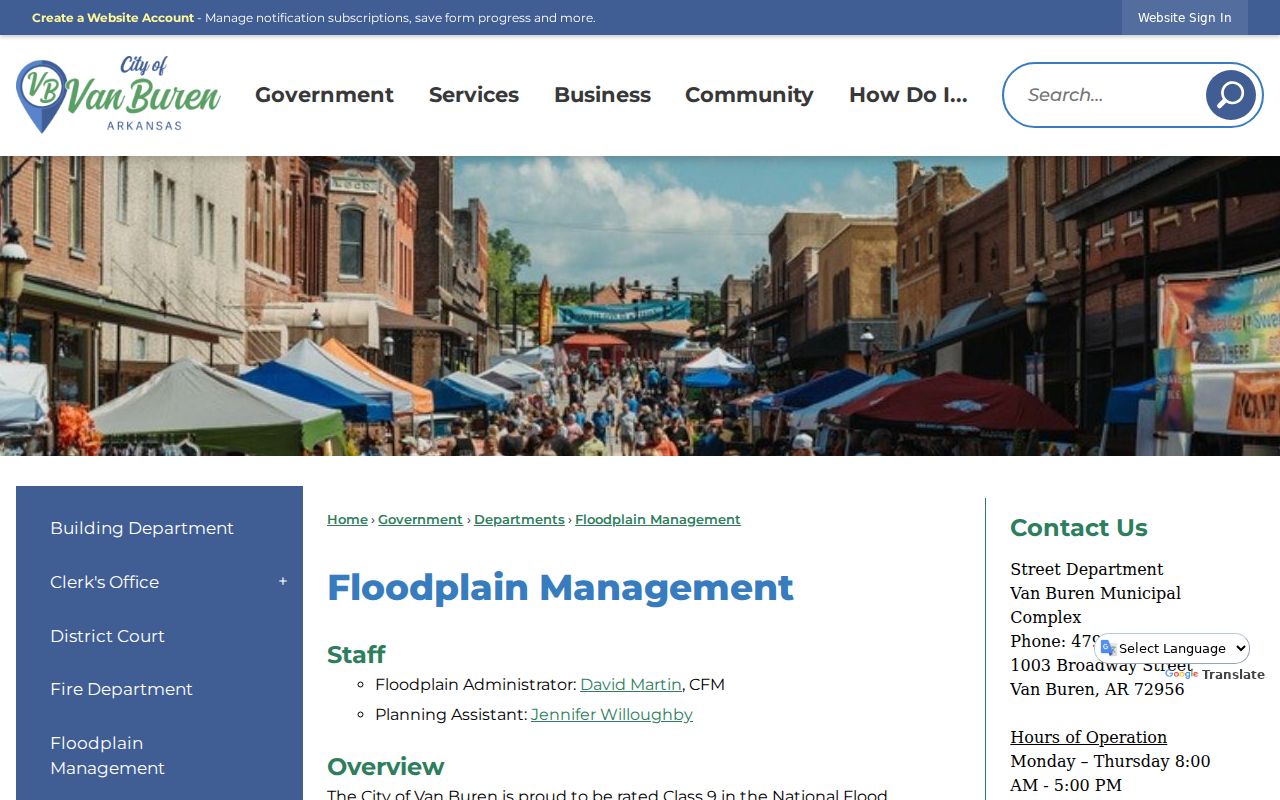
Task: Click the Floodplain Management page heading
Action: click(x=560, y=587)
